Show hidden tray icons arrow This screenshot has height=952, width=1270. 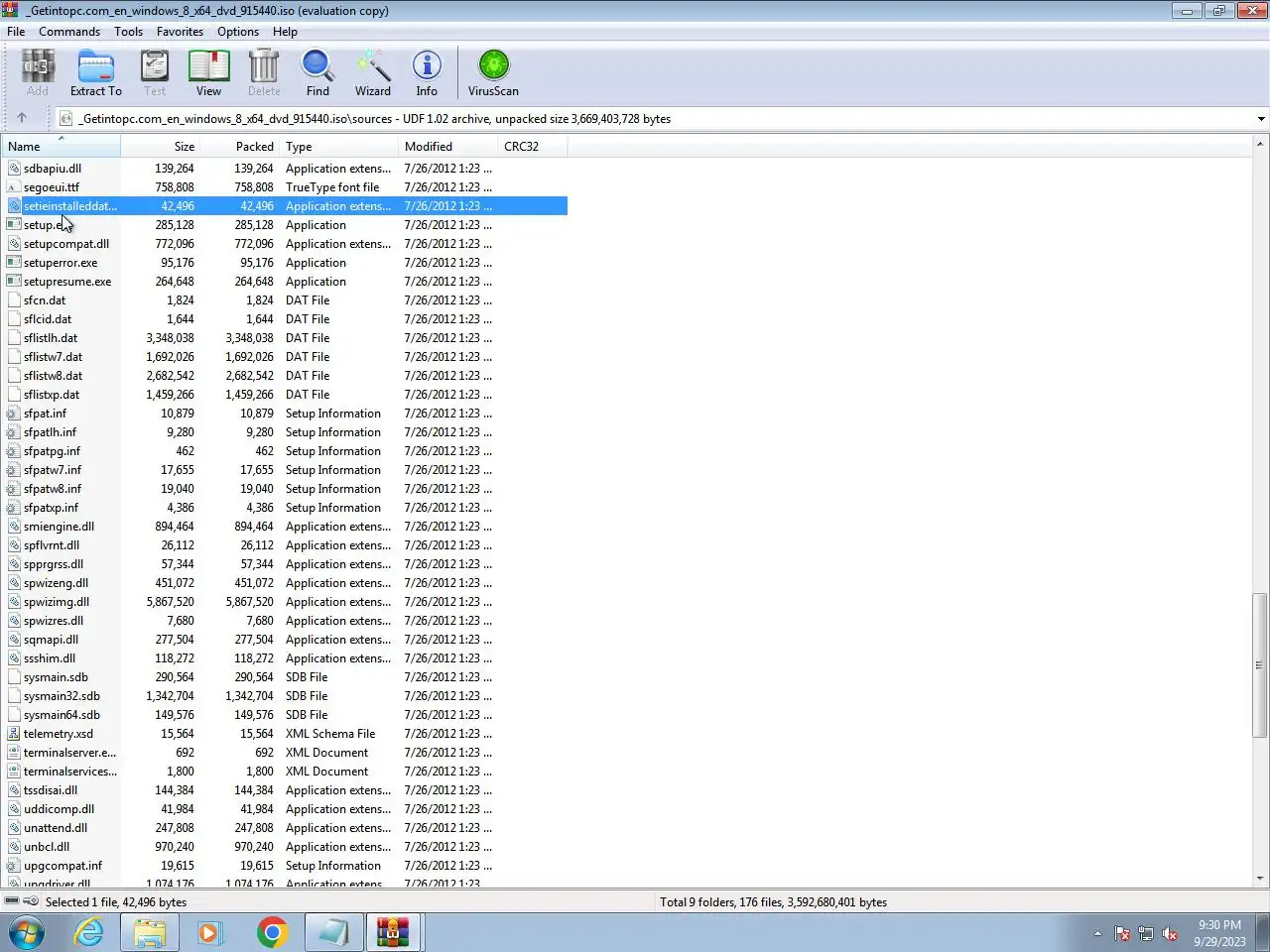pyautogui.click(x=1097, y=933)
